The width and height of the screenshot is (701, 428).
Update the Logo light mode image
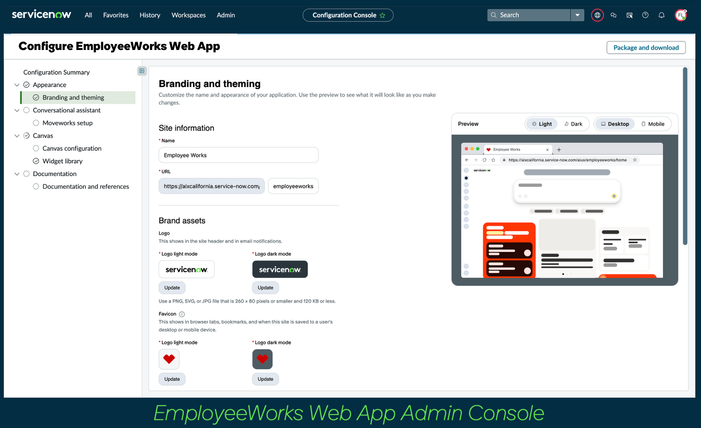pos(172,288)
